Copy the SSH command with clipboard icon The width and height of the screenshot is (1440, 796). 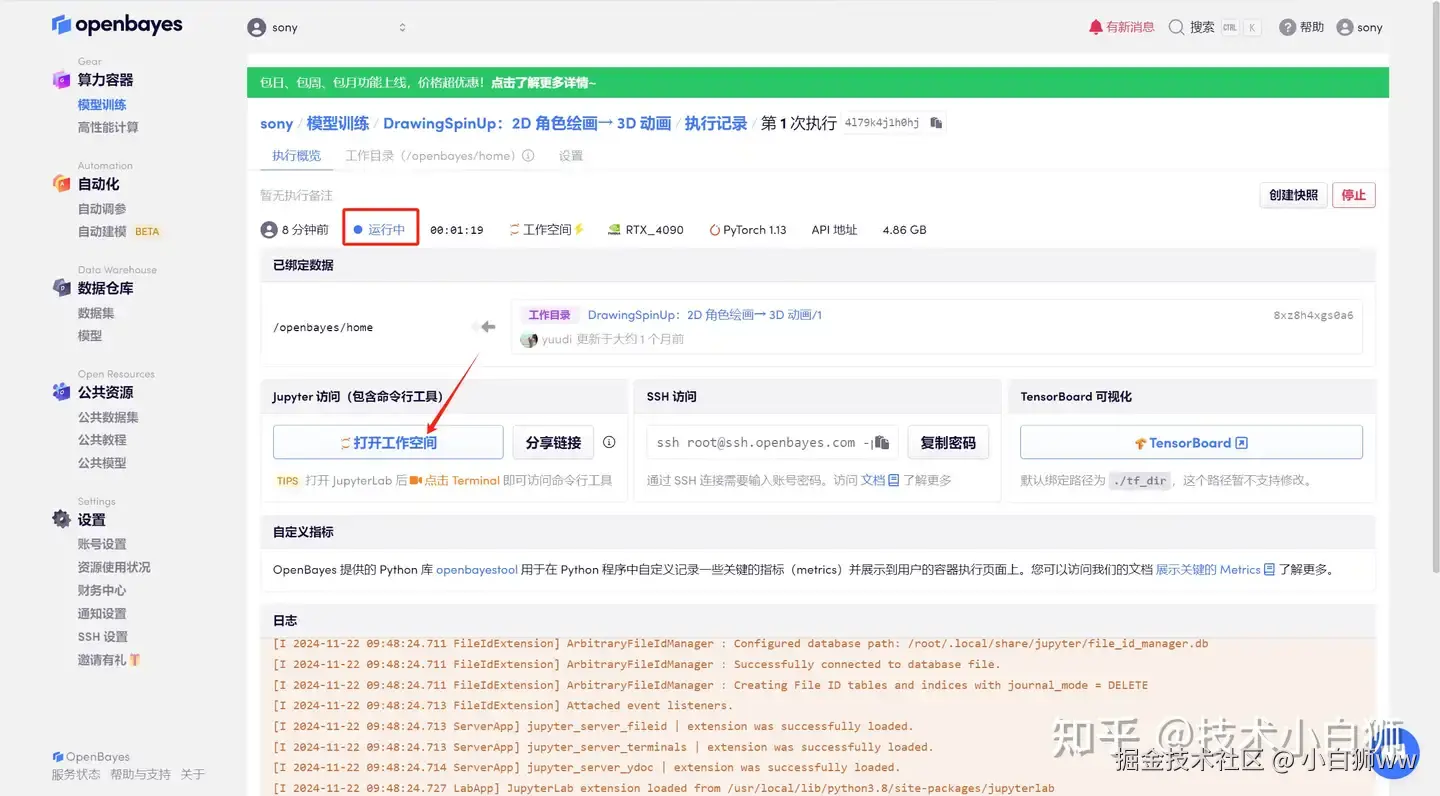(882, 442)
